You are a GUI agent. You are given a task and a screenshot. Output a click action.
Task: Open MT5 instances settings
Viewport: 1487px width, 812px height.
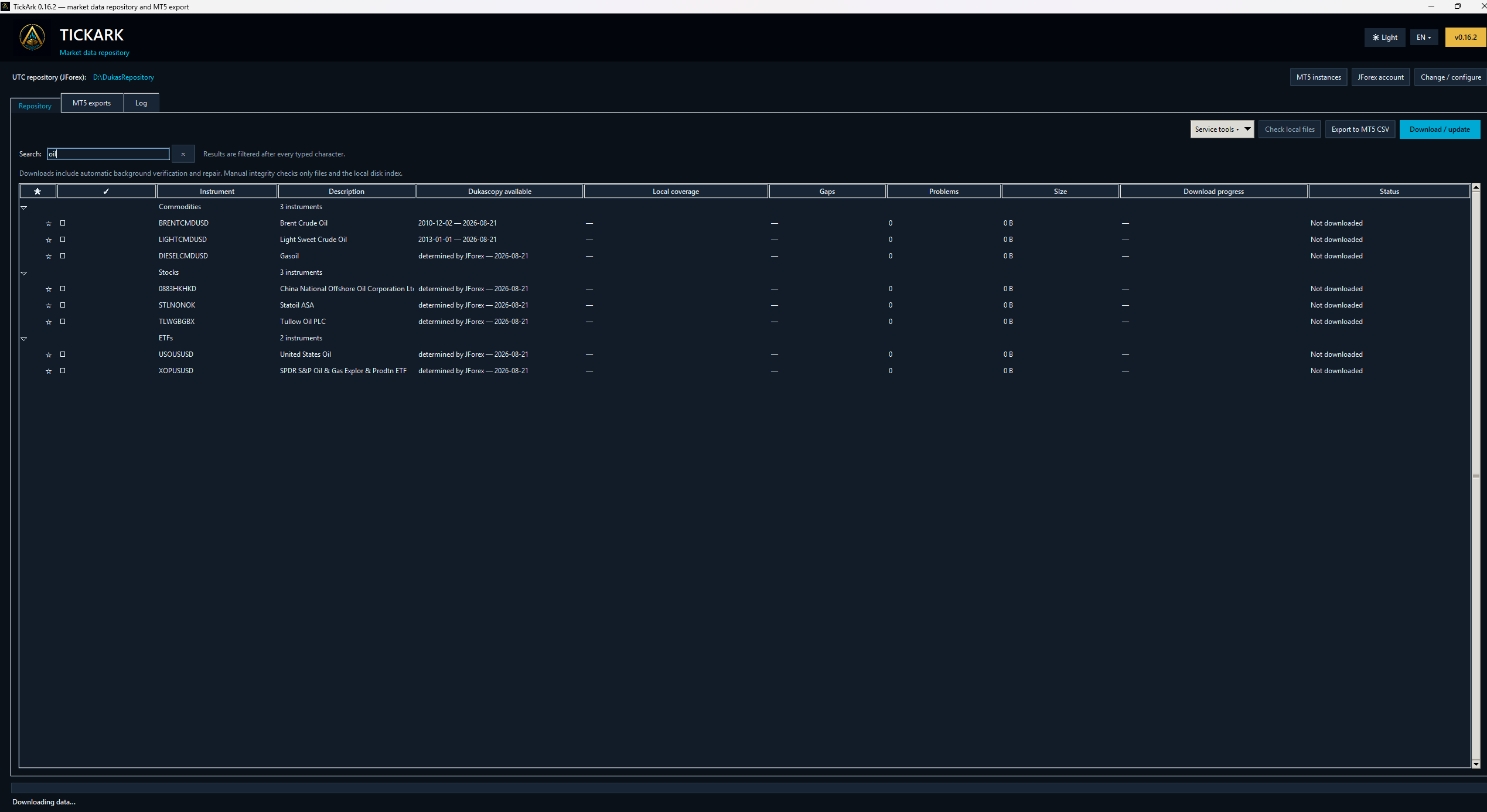[x=1318, y=77]
